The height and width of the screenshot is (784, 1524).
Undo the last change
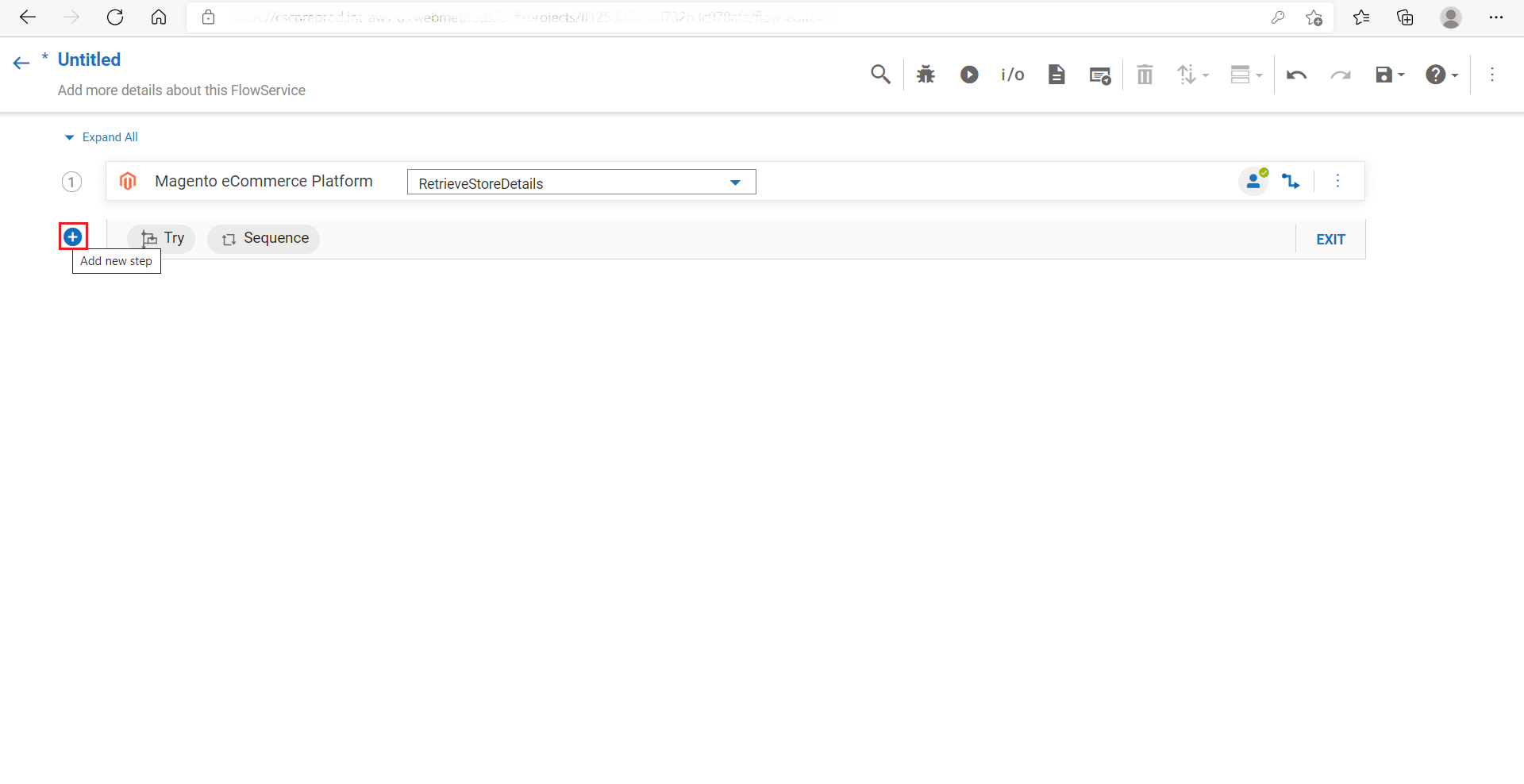pos(1297,75)
